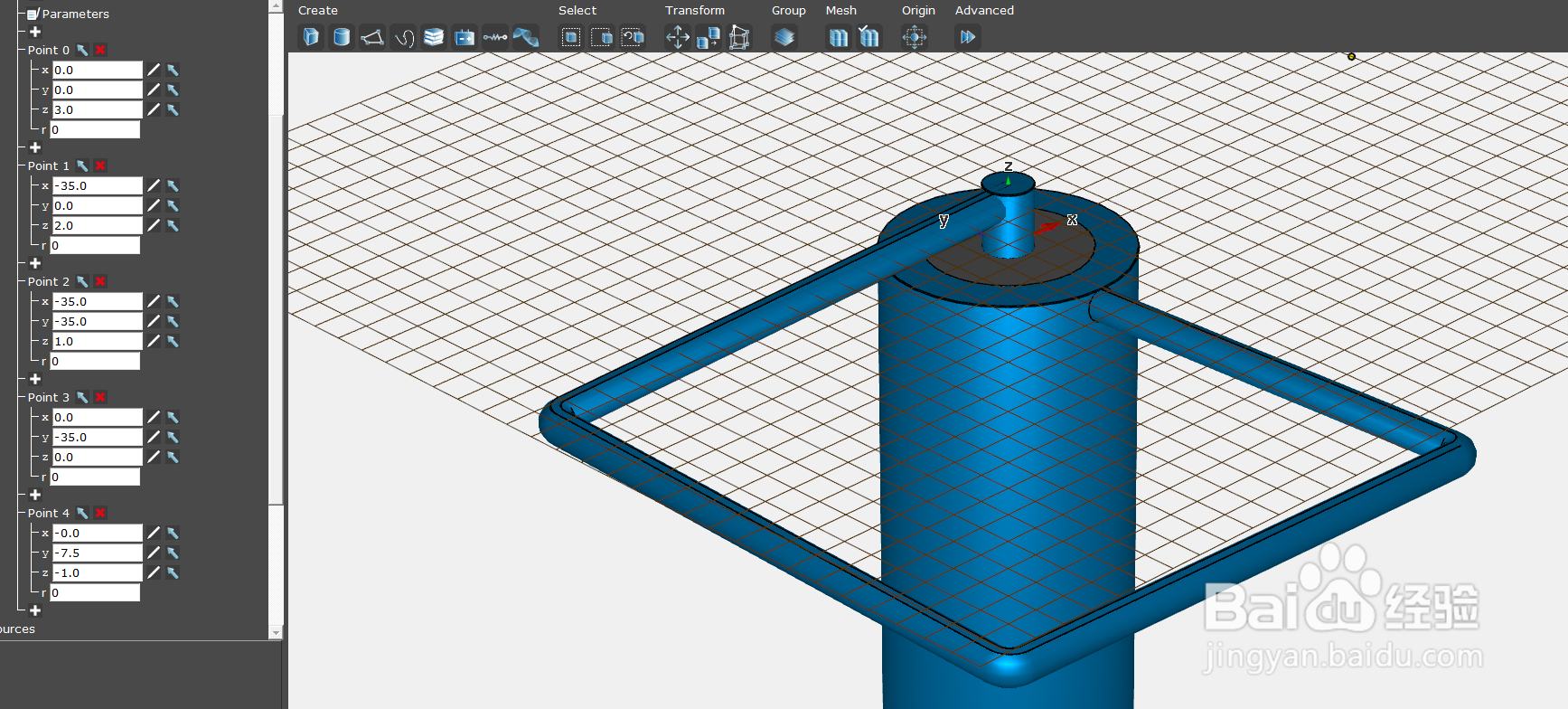The width and height of the screenshot is (1568, 709).
Task: Click the pencil icon beside Point 1 y
Action: pyautogui.click(x=154, y=206)
